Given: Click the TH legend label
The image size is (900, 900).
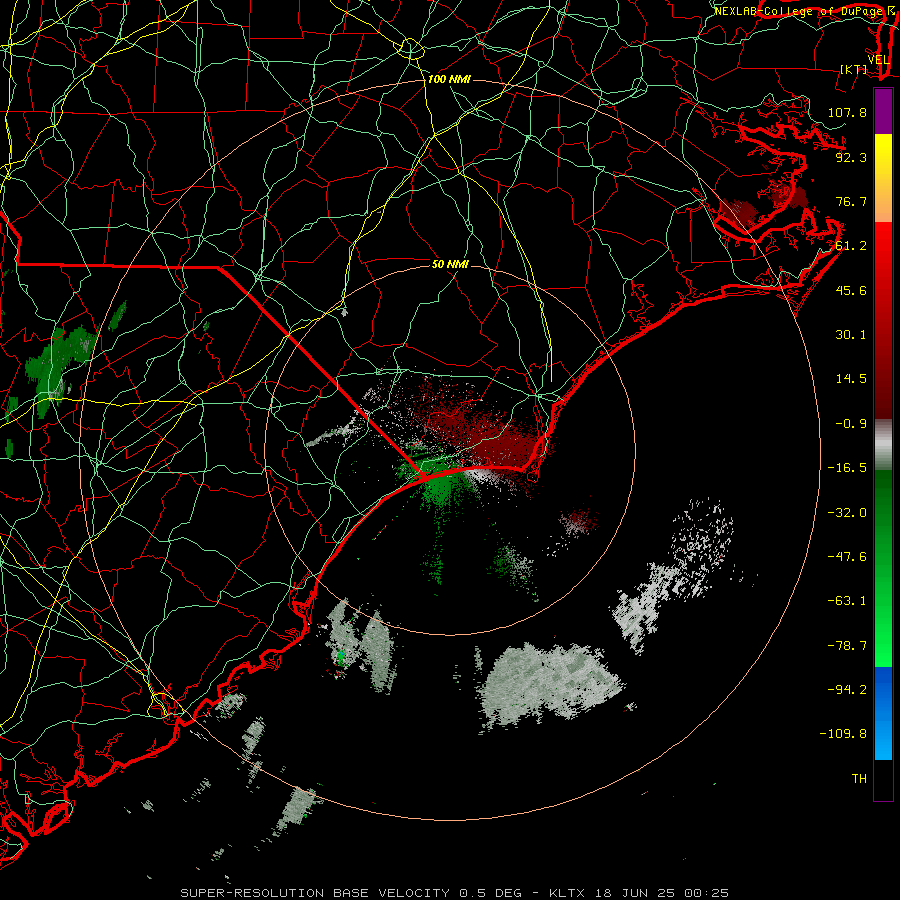Looking at the screenshot, I should click(x=859, y=778).
